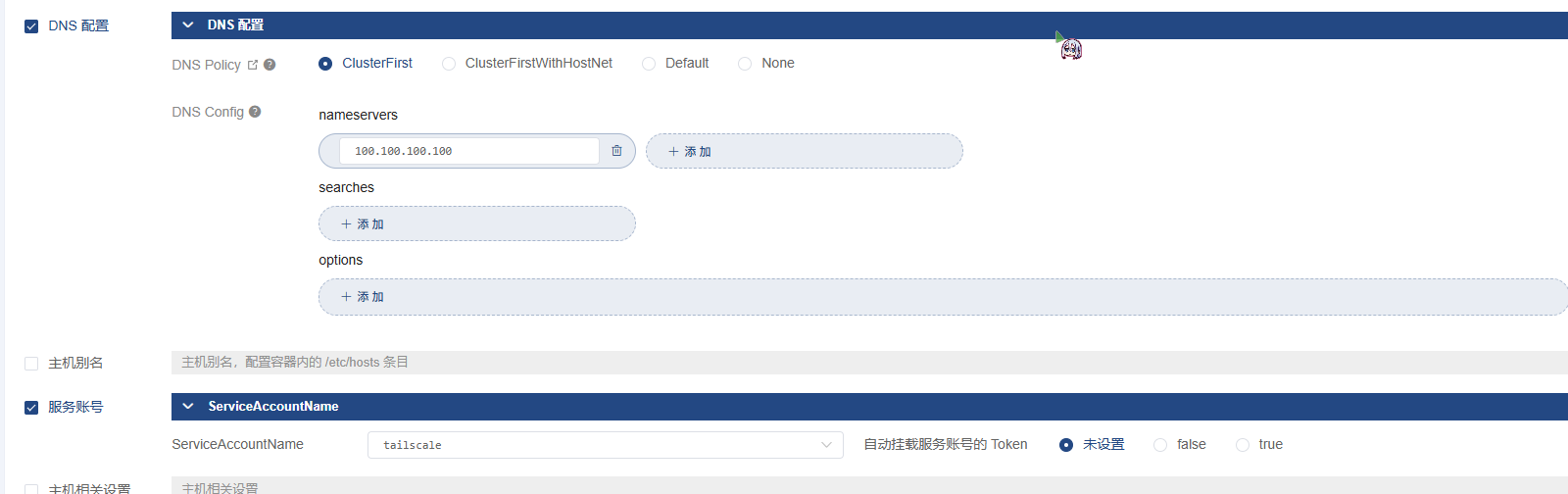Enable the 主机别名 checkbox

click(31, 364)
